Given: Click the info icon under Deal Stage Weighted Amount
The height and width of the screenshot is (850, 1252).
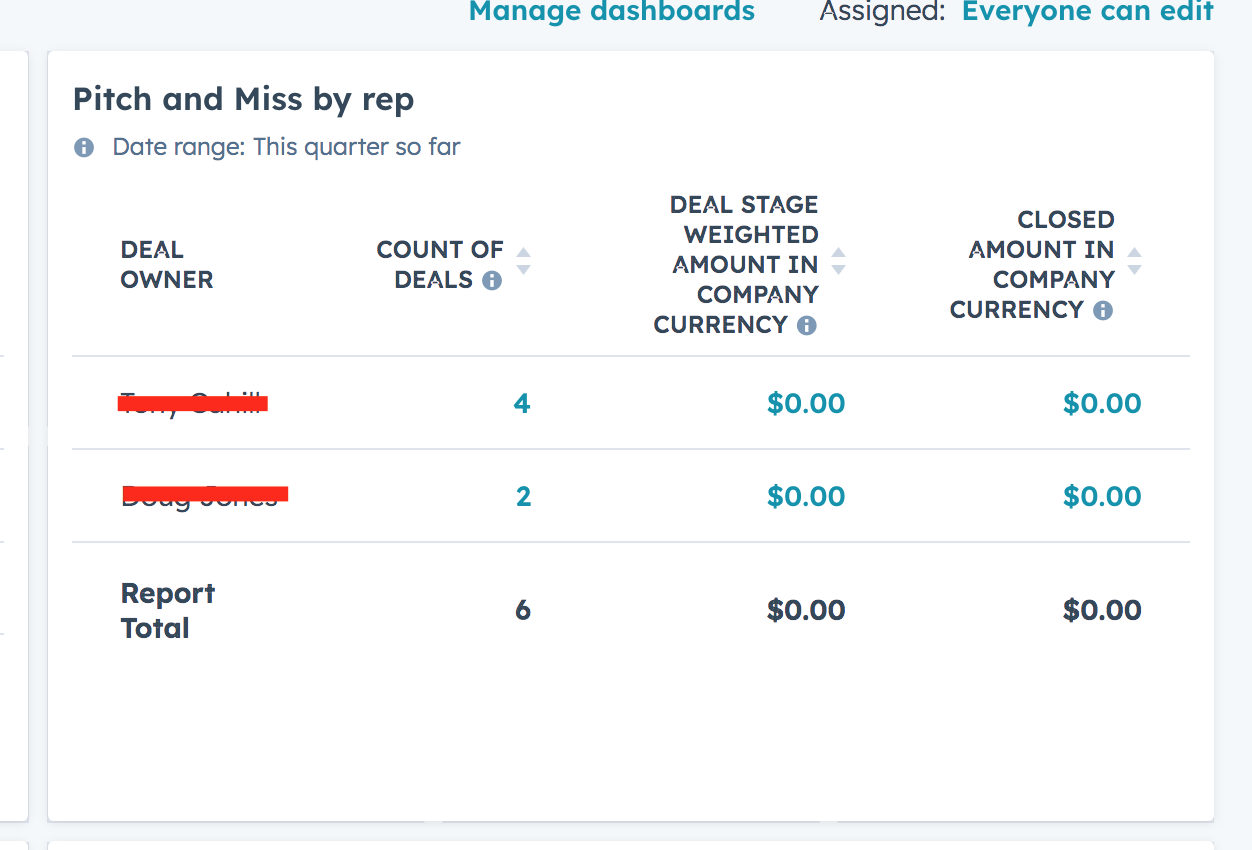Looking at the screenshot, I should point(806,325).
